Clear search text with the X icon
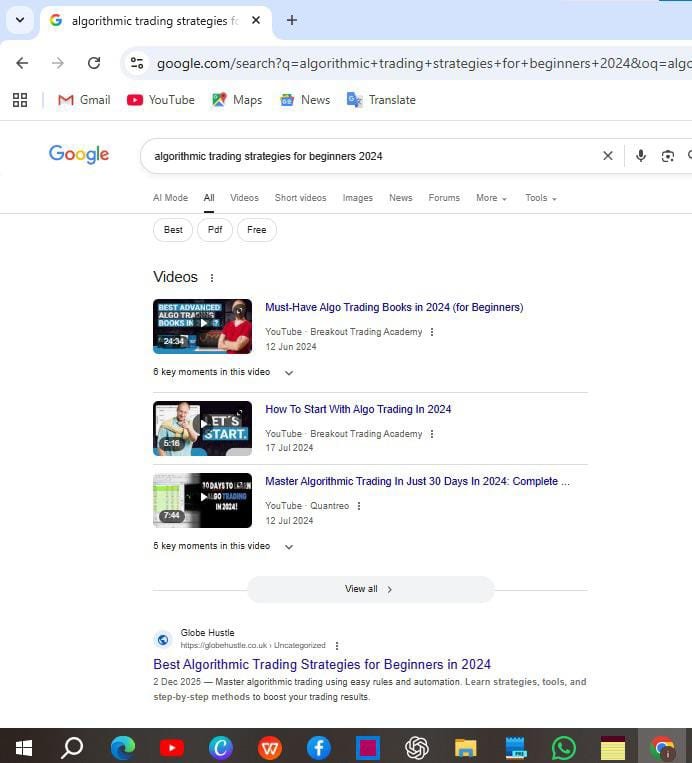Image resolution: width=692 pixels, height=763 pixels. (607, 156)
